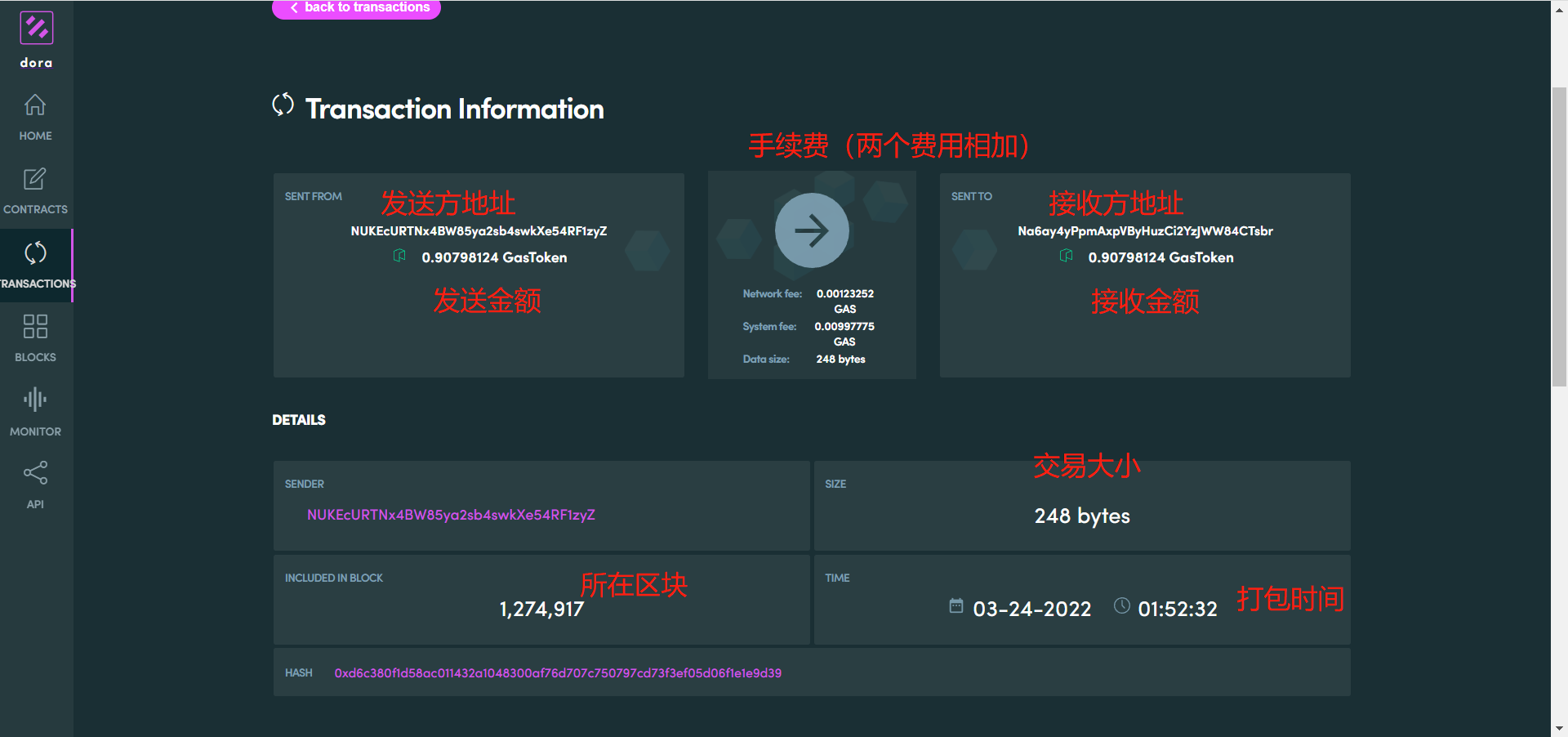Open the sender address link in Details
The width and height of the screenshot is (1568, 737).
451,516
